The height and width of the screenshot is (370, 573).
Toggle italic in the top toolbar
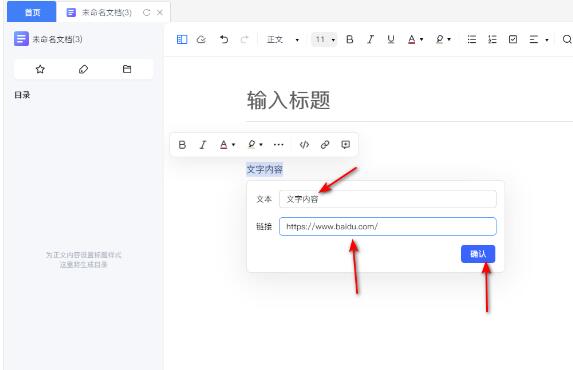pos(371,39)
